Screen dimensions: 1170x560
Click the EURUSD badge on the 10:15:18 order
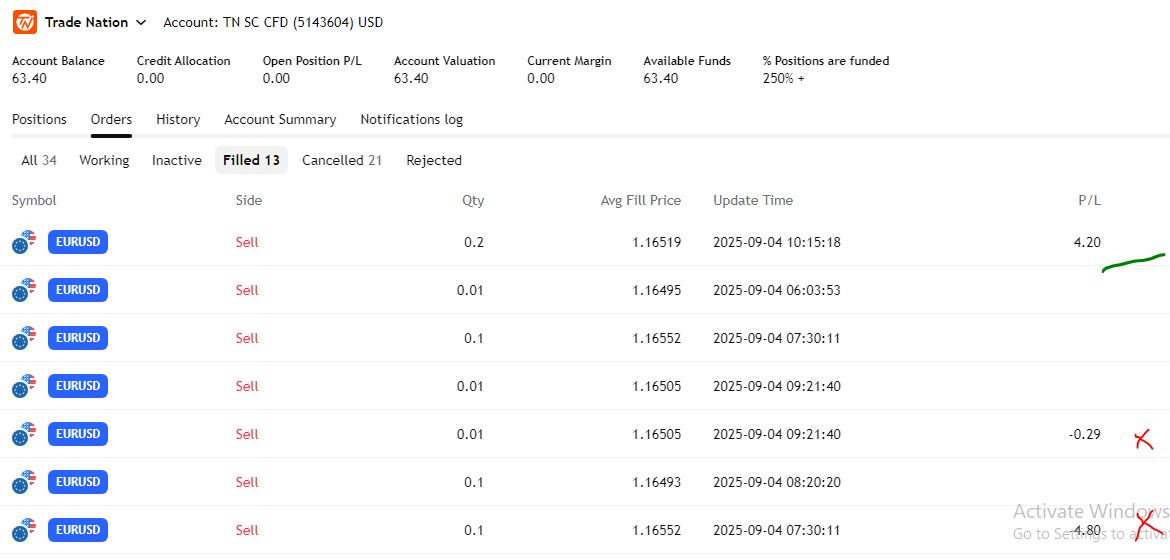click(x=78, y=242)
